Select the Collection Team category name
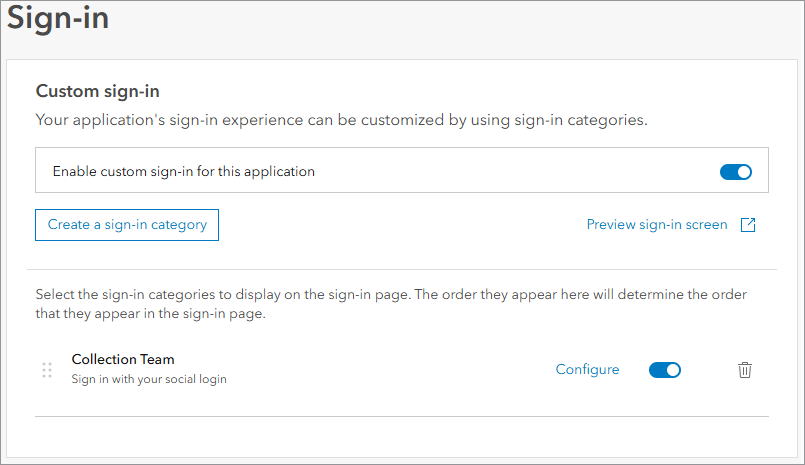This screenshot has height=465, width=805. (123, 359)
